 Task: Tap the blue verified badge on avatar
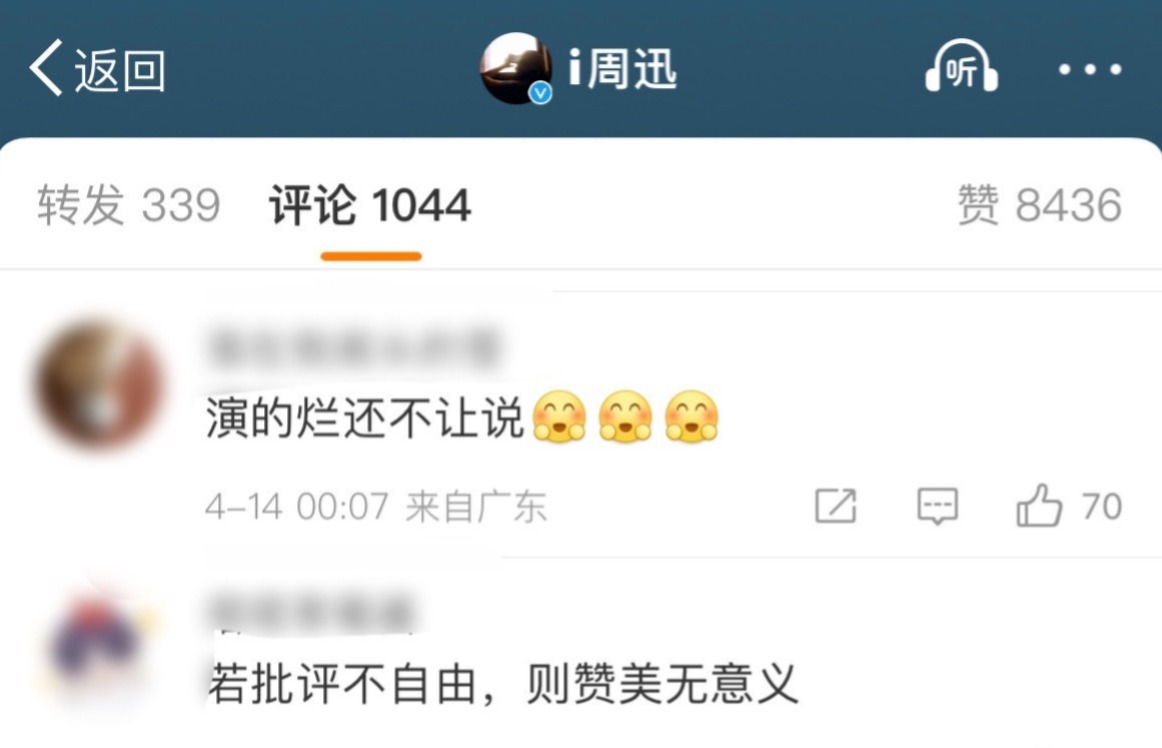click(540, 93)
